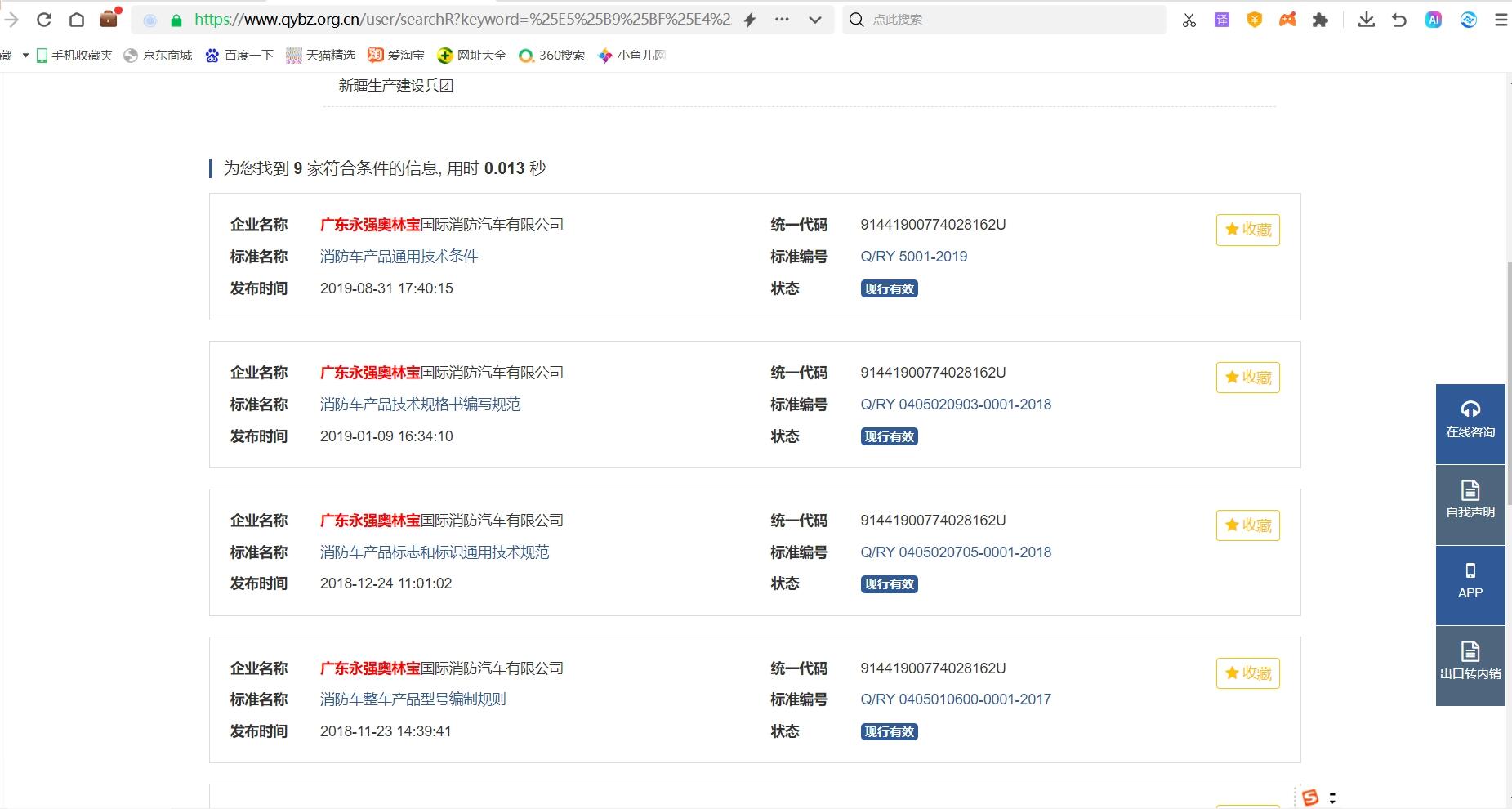The width and height of the screenshot is (1512, 809).
Task: Click the green padlock security icon
Action: (x=176, y=20)
